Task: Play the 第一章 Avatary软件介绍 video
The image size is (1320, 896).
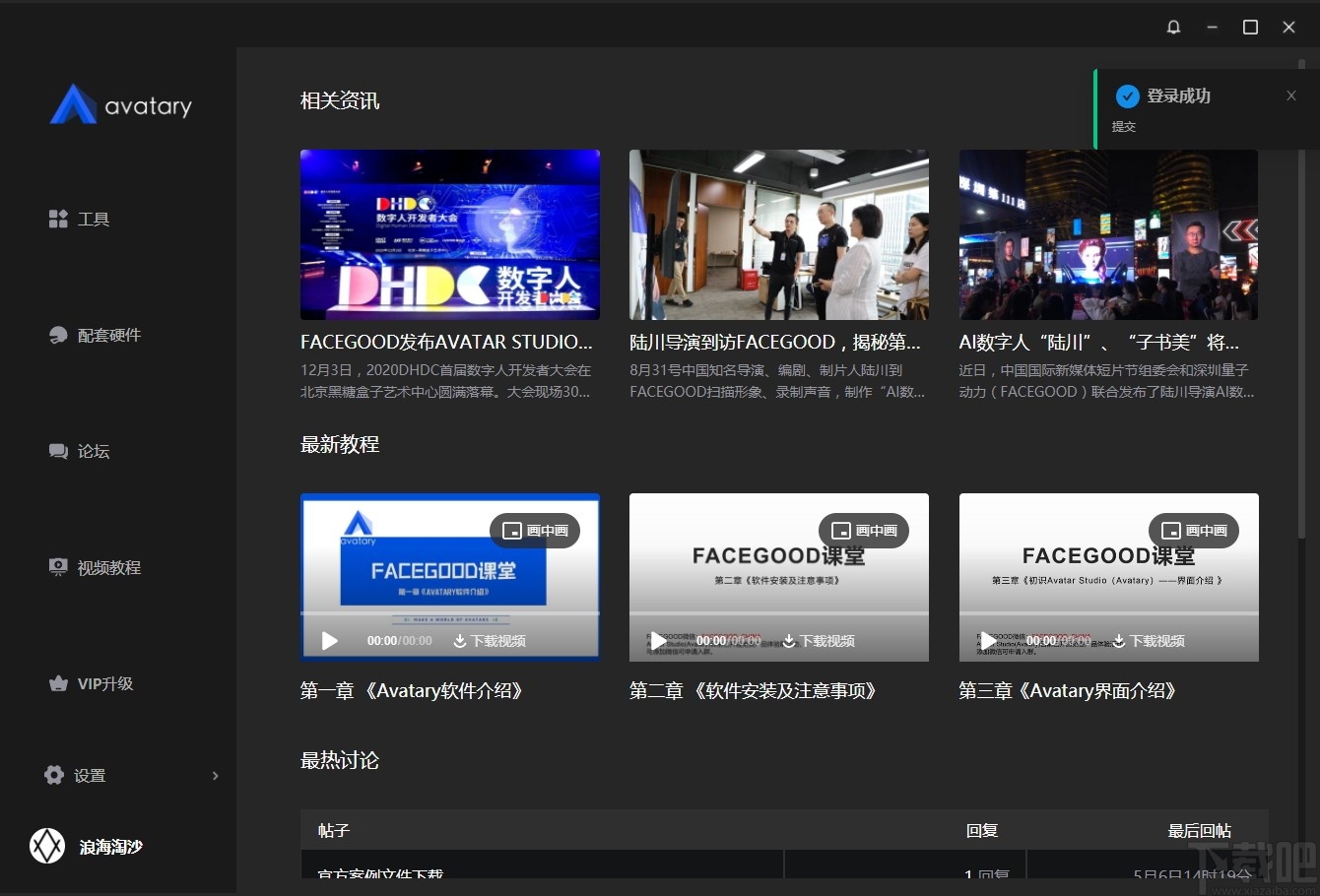Action: click(330, 641)
